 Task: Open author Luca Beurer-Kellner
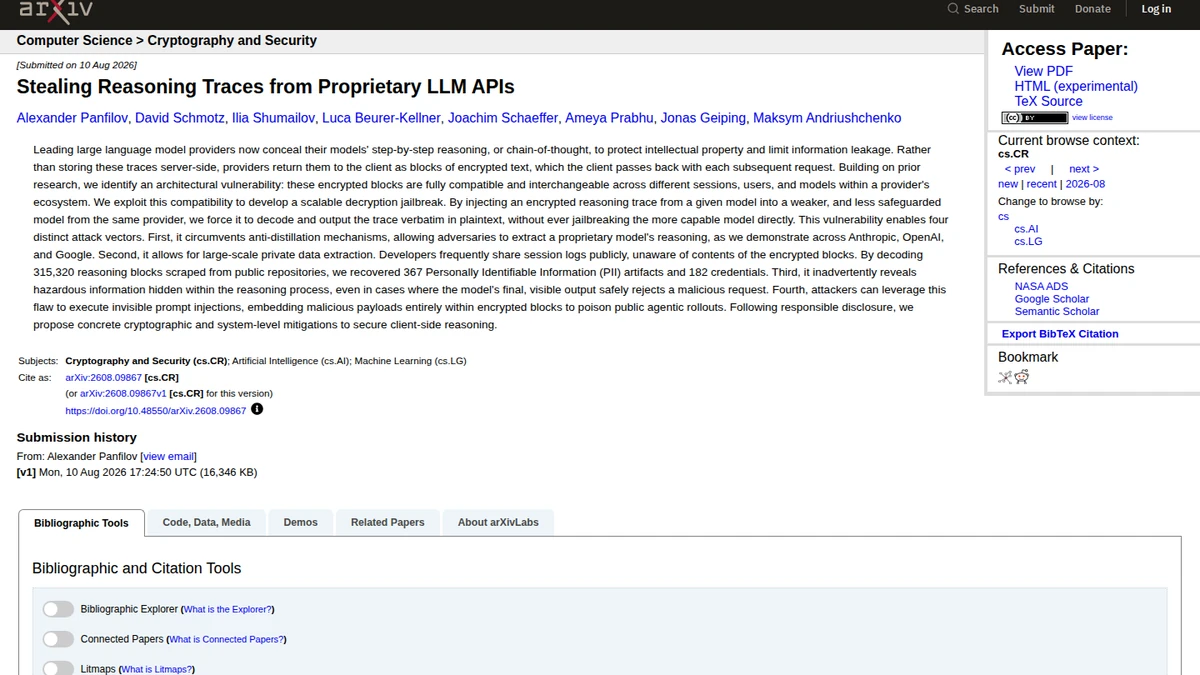coord(381,118)
